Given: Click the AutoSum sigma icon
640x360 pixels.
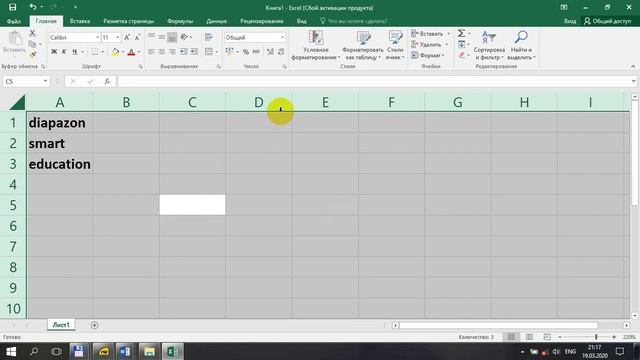Looking at the screenshot, I should (x=461, y=33).
